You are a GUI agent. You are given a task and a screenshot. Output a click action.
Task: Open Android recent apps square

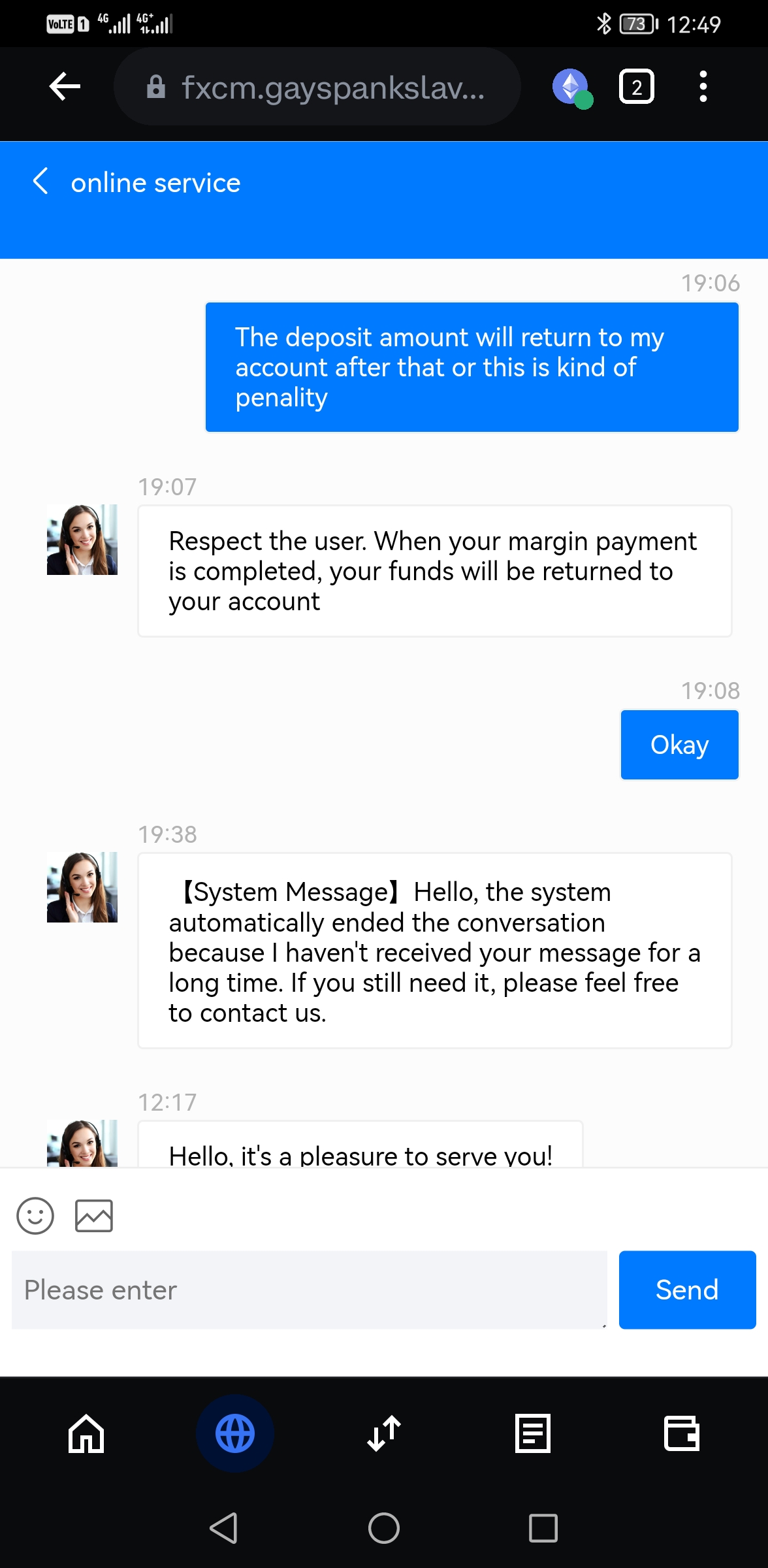[543, 1528]
